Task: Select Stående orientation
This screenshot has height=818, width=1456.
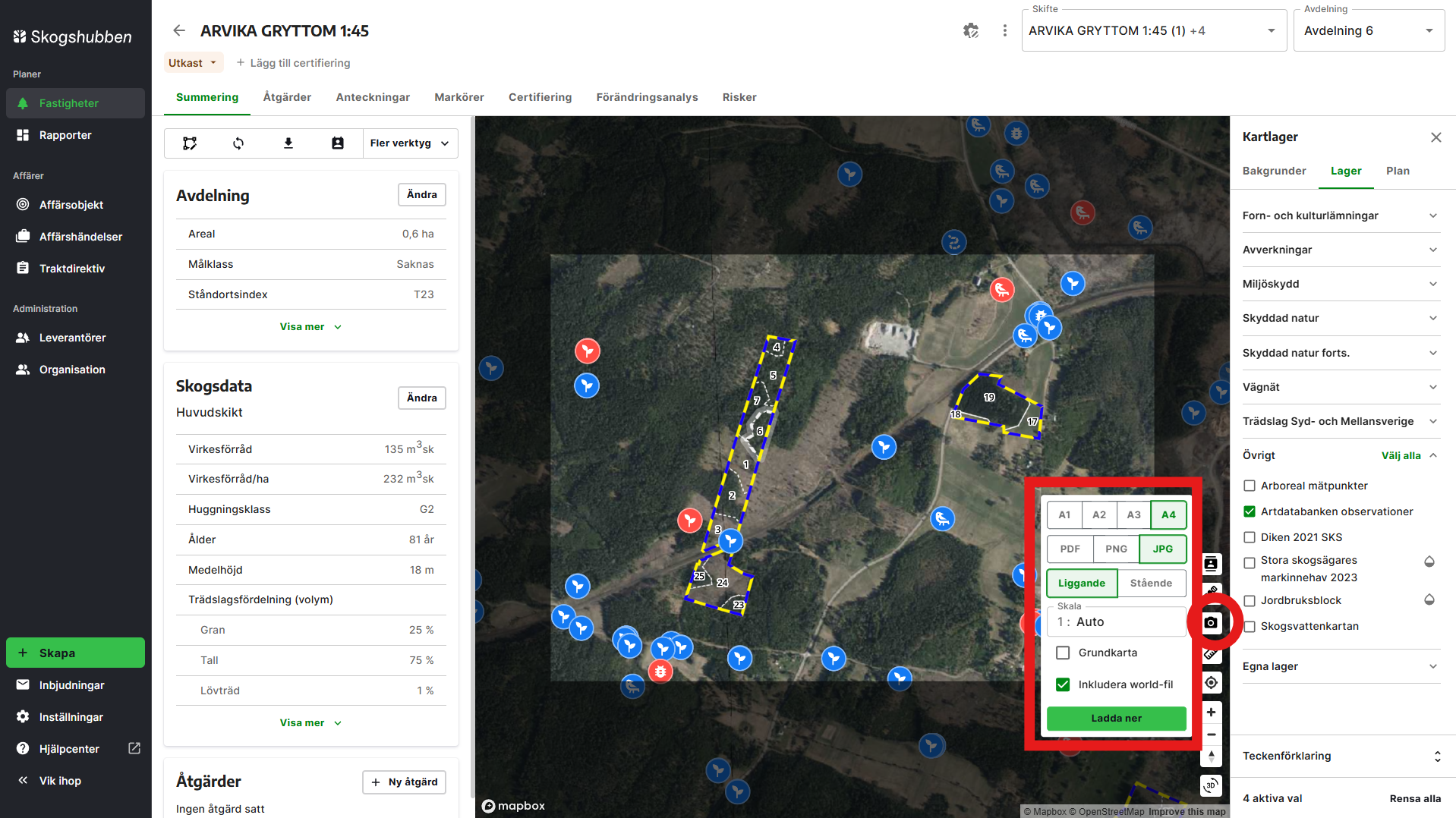Action: coord(1151,583)
